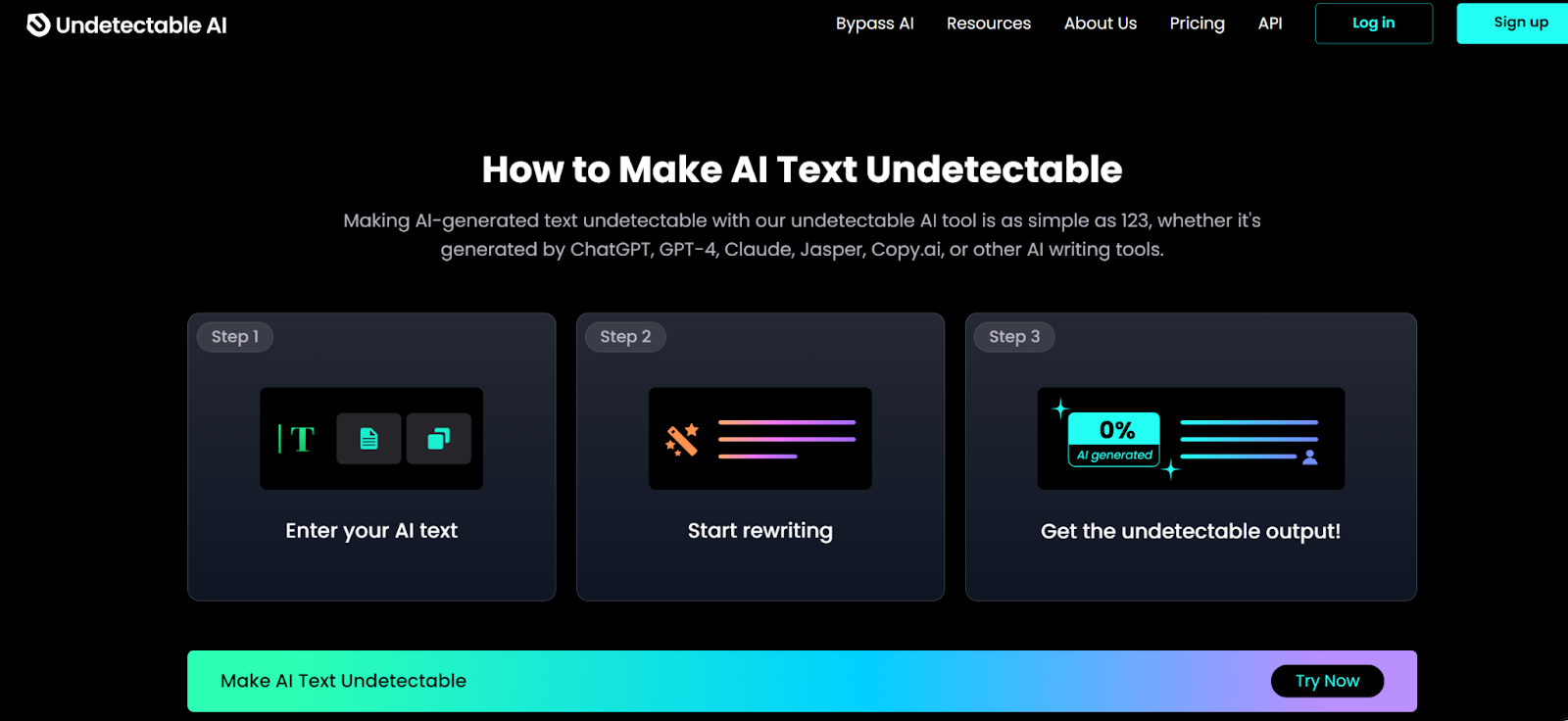The height and width of the screenshot is (721, 1568).
Task: Select the Step 1 label
Action: point(235,337)
